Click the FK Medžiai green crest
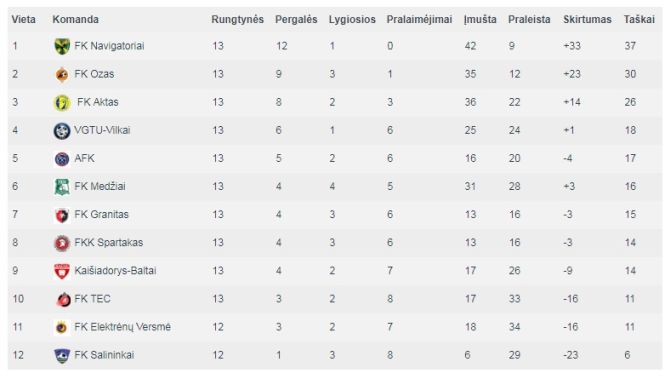Screen dimensions: 666x379 coord(62,187)
